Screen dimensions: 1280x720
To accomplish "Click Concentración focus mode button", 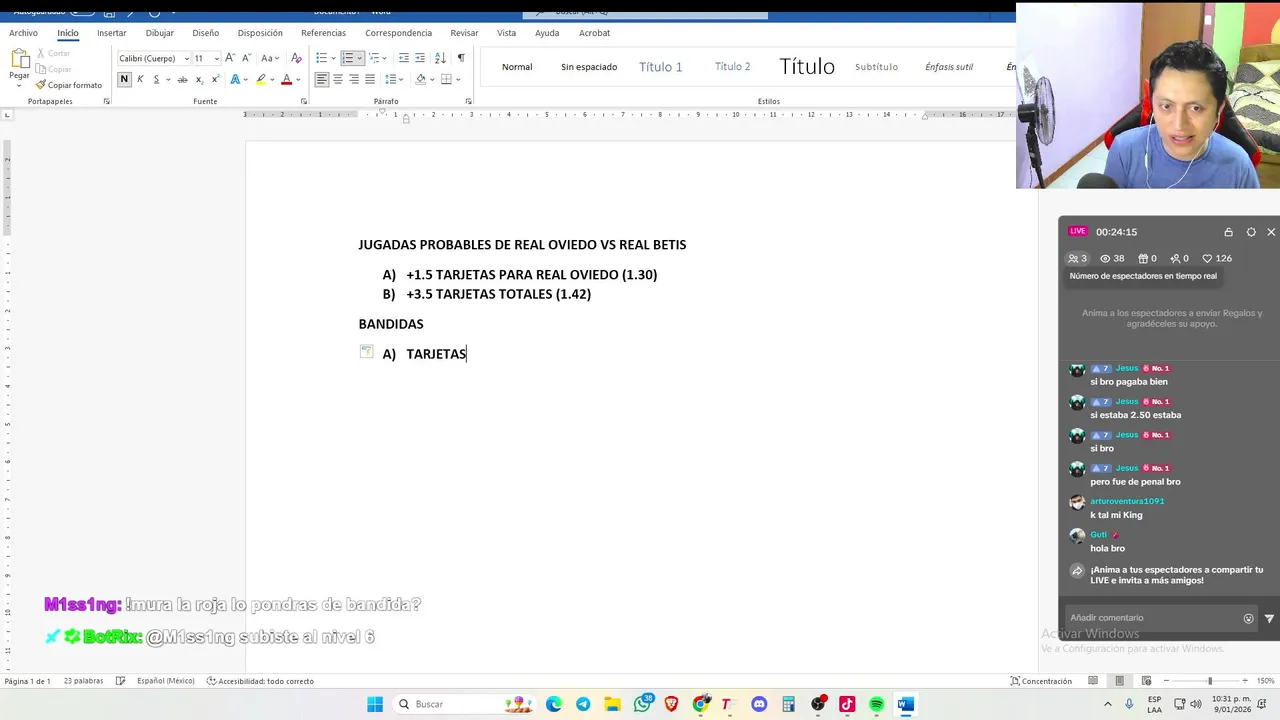I will pos(1041,681).
